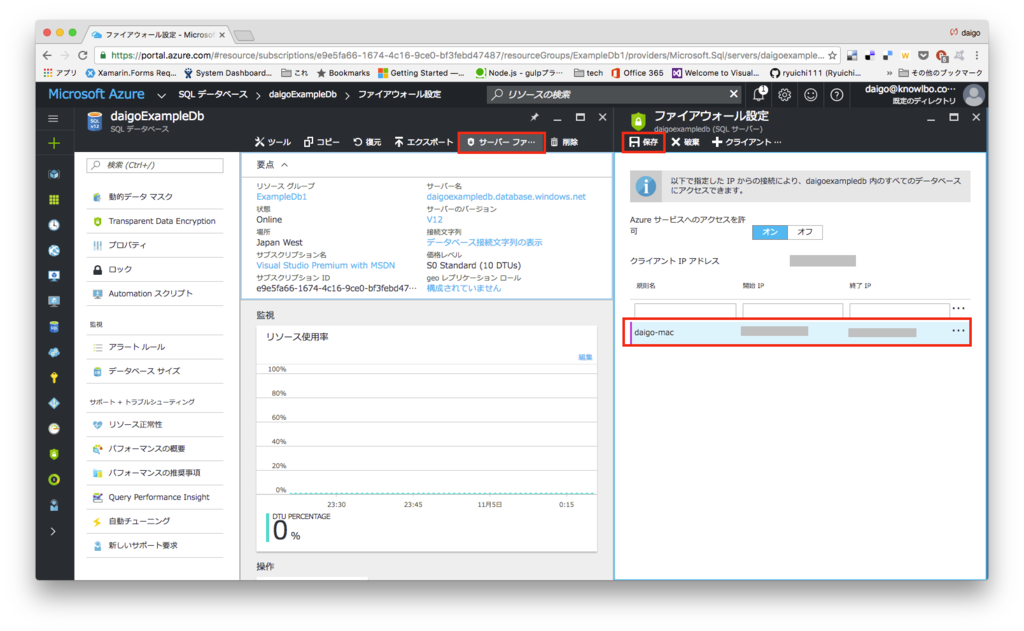This screenshot has width=1024, height=631.
Task: Go back in the browser
Action: coord(47,56)
